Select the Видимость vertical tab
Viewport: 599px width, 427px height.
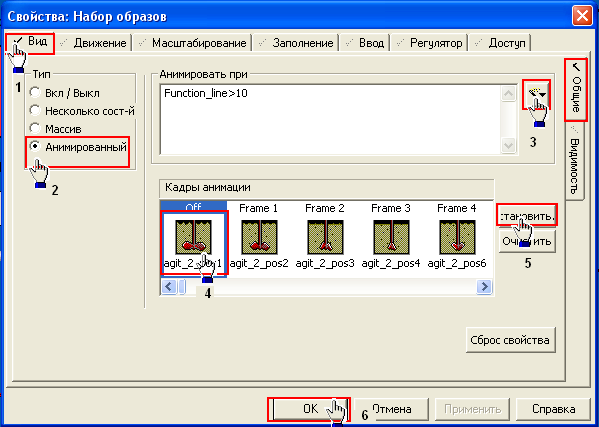pyautogui.click(x=575, y=160)
